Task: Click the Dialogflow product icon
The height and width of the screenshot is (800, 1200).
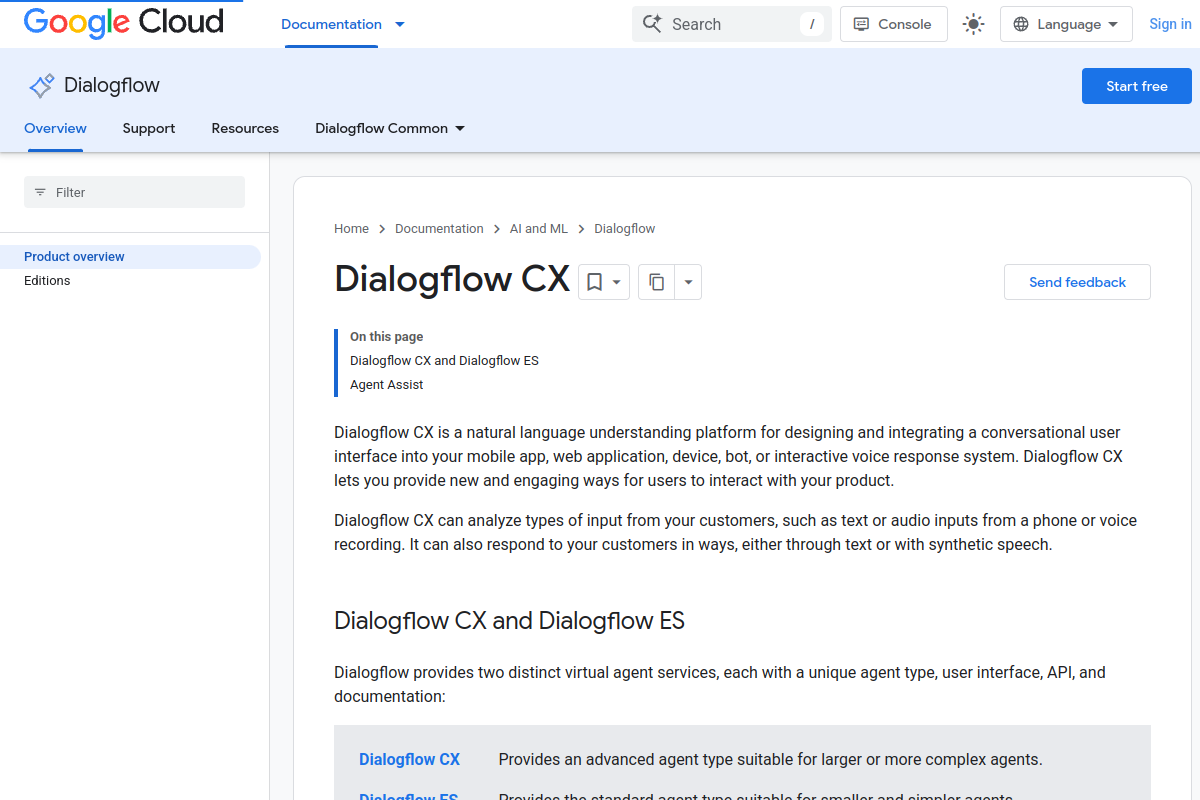Action: click(42, 86)
